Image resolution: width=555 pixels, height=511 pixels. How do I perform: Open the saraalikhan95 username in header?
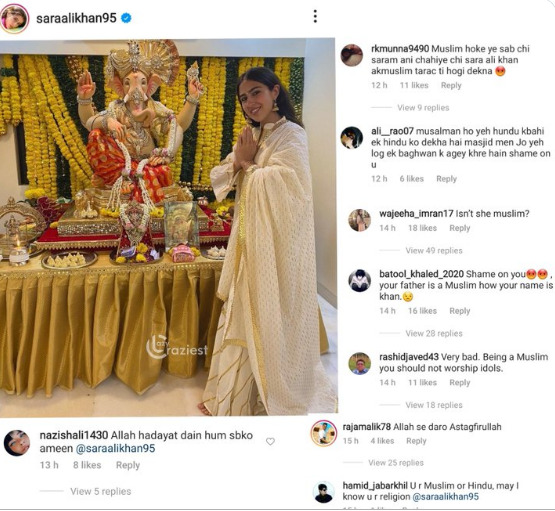(x=76, y=18)
